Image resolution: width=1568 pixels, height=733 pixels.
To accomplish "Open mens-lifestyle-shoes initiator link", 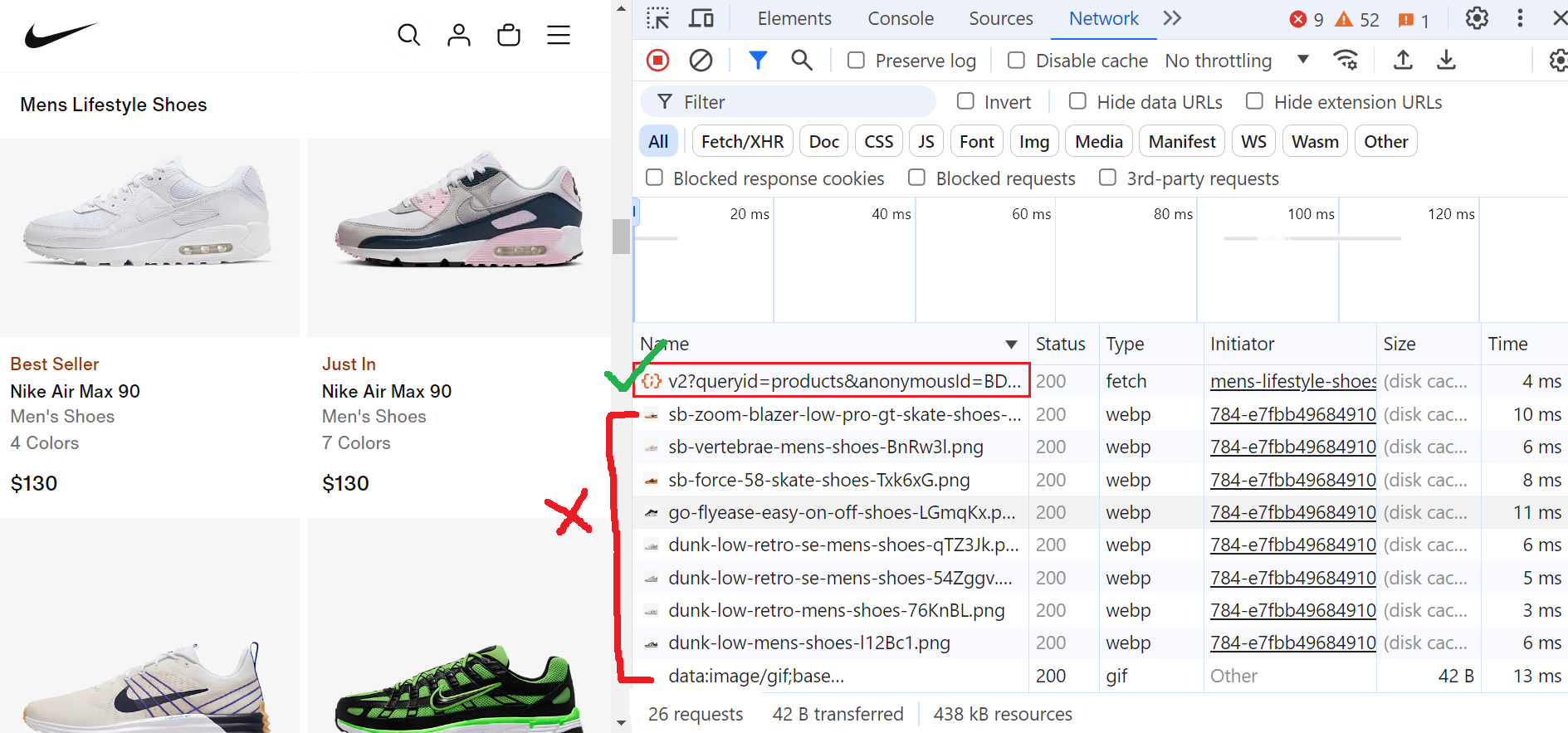I will pos(1293,381).
